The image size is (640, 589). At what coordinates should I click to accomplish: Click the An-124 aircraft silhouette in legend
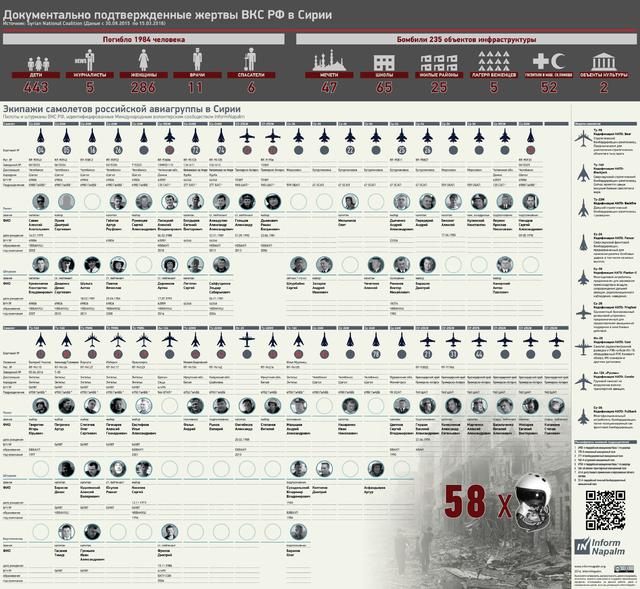pyautogui.click(x=585, y=382)
